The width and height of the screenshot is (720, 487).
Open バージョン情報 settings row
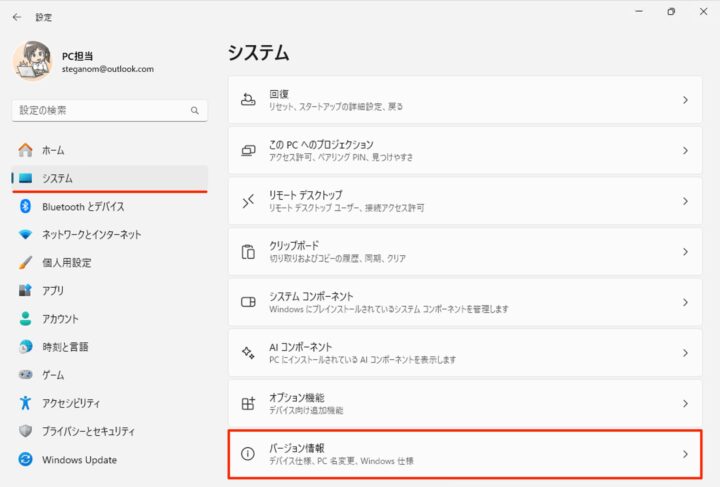(x=465, y=454)
